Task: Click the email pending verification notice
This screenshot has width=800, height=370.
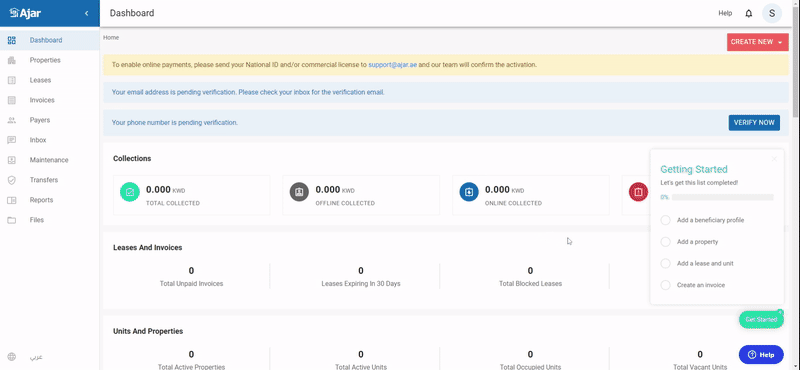Action: pyautogui.click(x=446, y=93)
